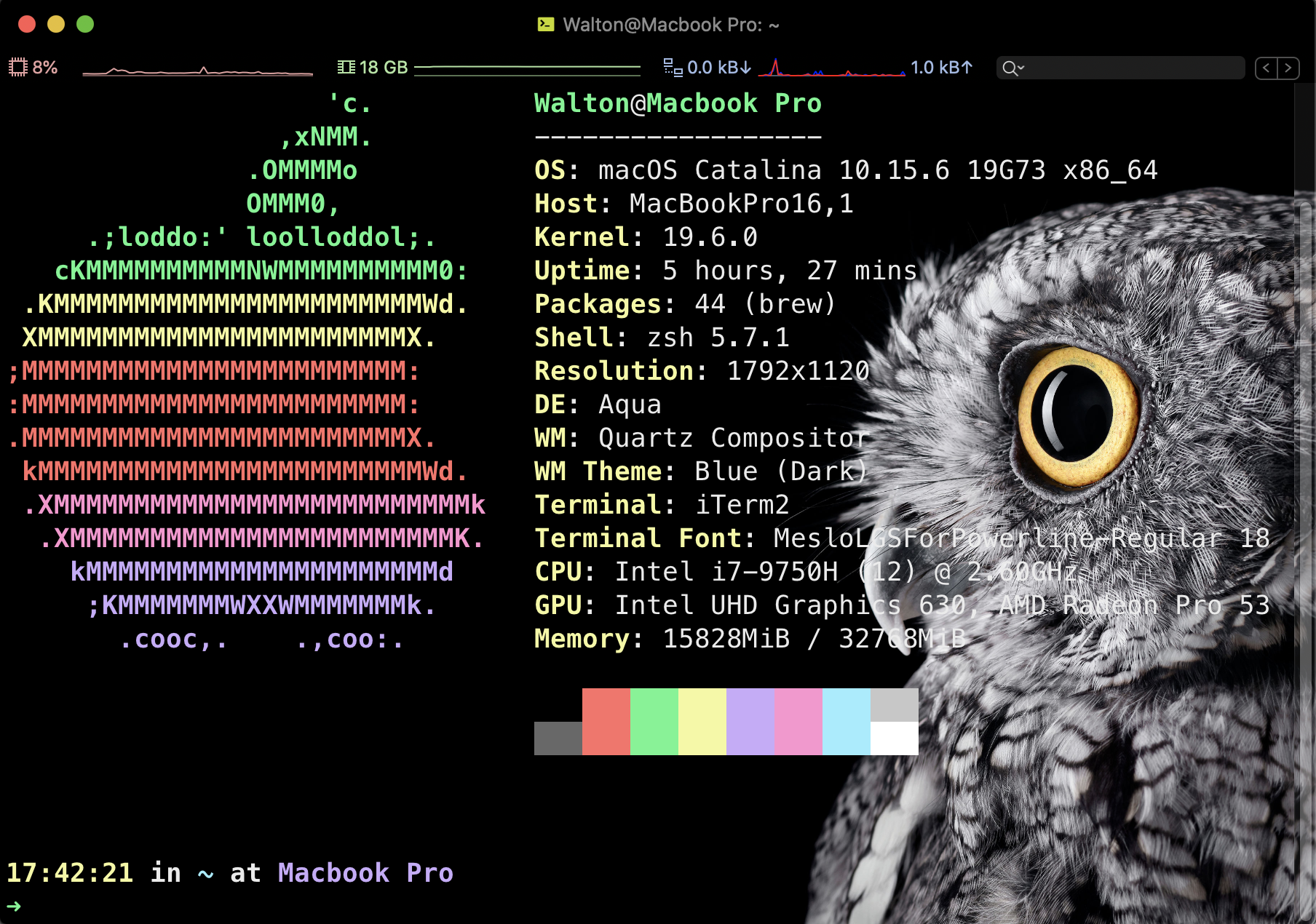Image resolution: width=1316 pixels, height=924 pixels.
Task: Click the Uptime 5 hours line
Action: click(x=726, y=271)
